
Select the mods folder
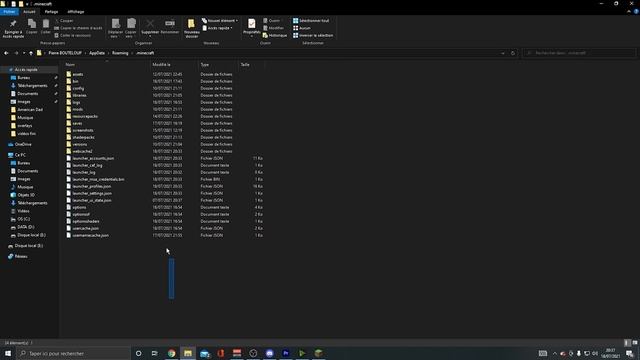click(x=78, y=109)
